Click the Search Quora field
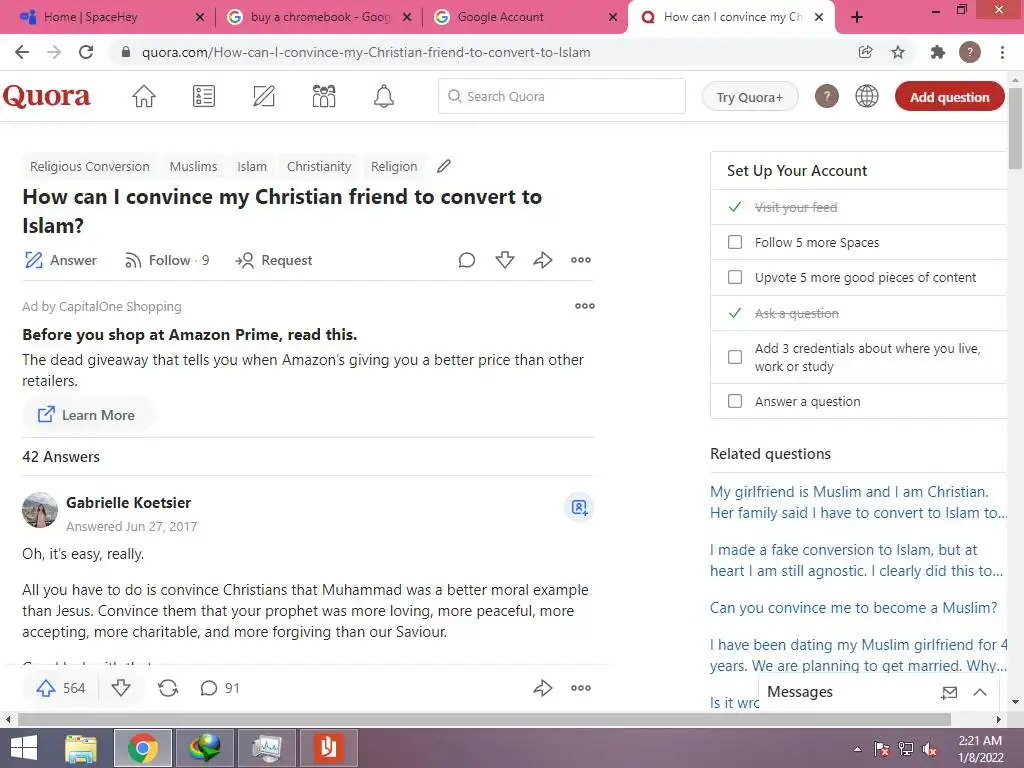The height and width of the screenshot is (768, 1024). pyautogui.click(x=562, y=97)
